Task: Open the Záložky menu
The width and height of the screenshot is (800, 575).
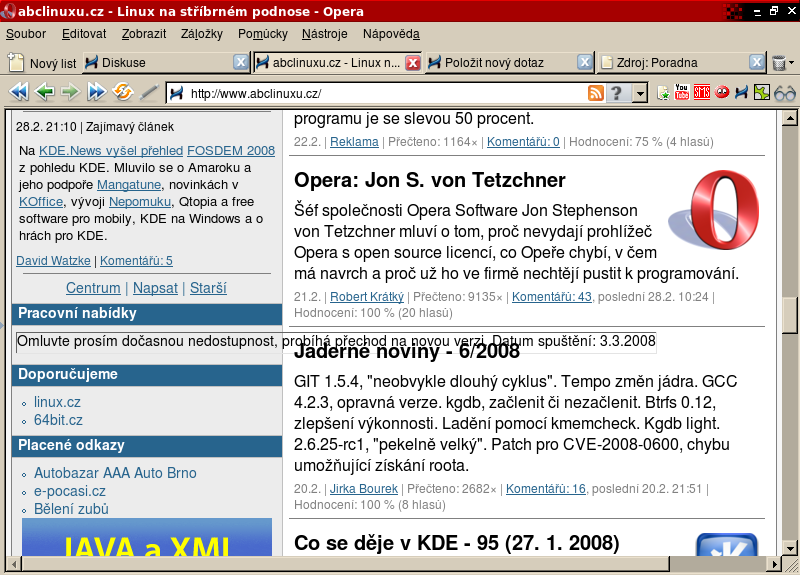Action: [x=202, y=34]
